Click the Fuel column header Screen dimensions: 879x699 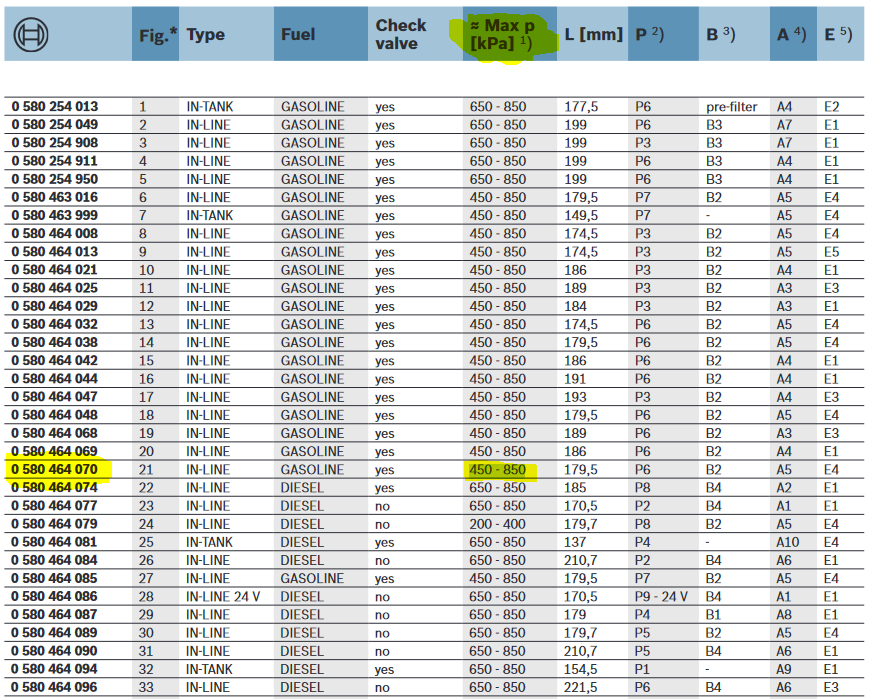pyautogui.click(x=298, y=35)
